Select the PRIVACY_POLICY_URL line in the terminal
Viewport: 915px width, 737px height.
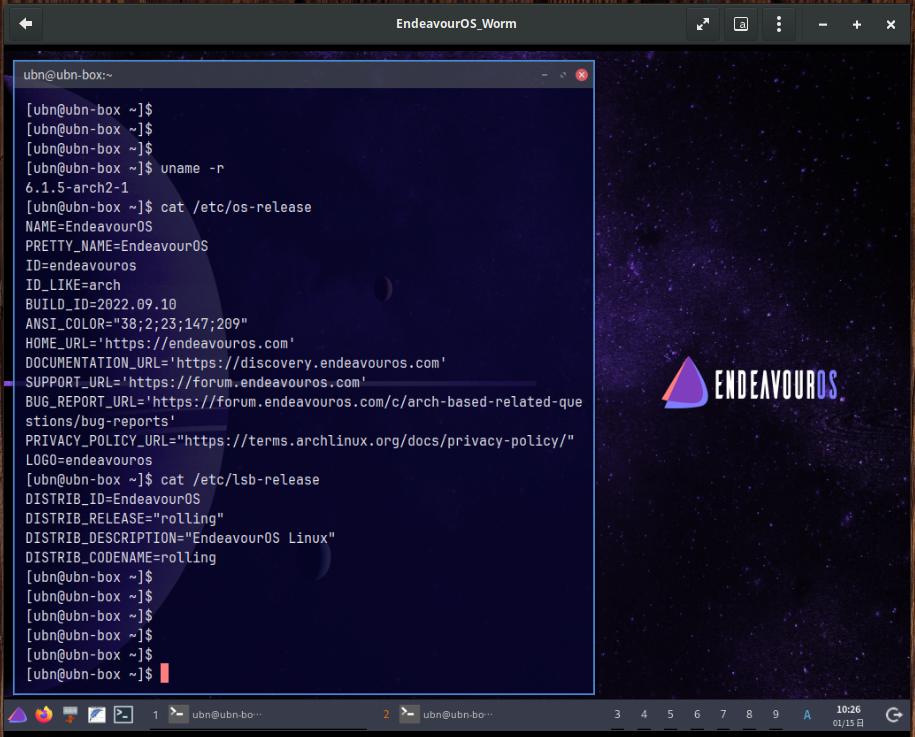click(x=300, y=441)
